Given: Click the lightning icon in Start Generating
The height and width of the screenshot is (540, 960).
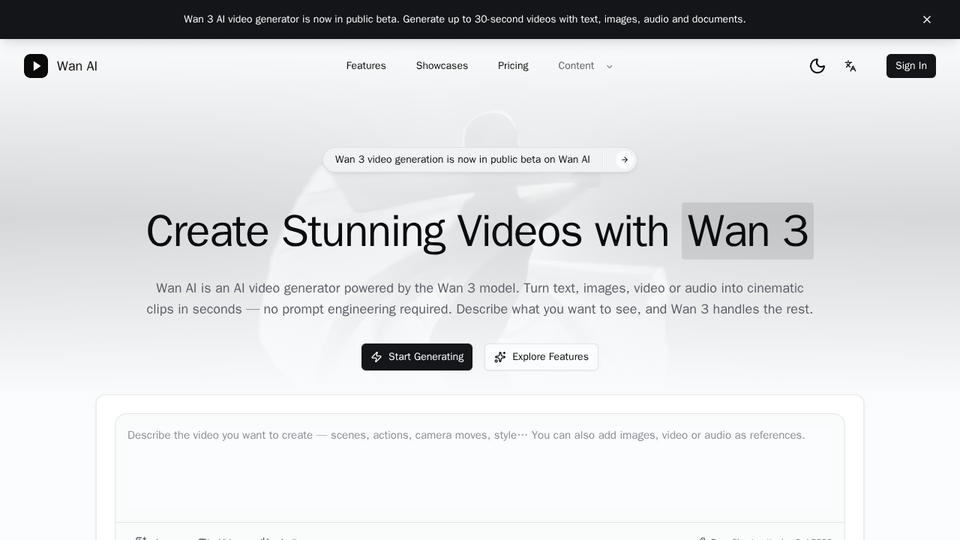Looking at the screenshot, I should tap(377, 357).
